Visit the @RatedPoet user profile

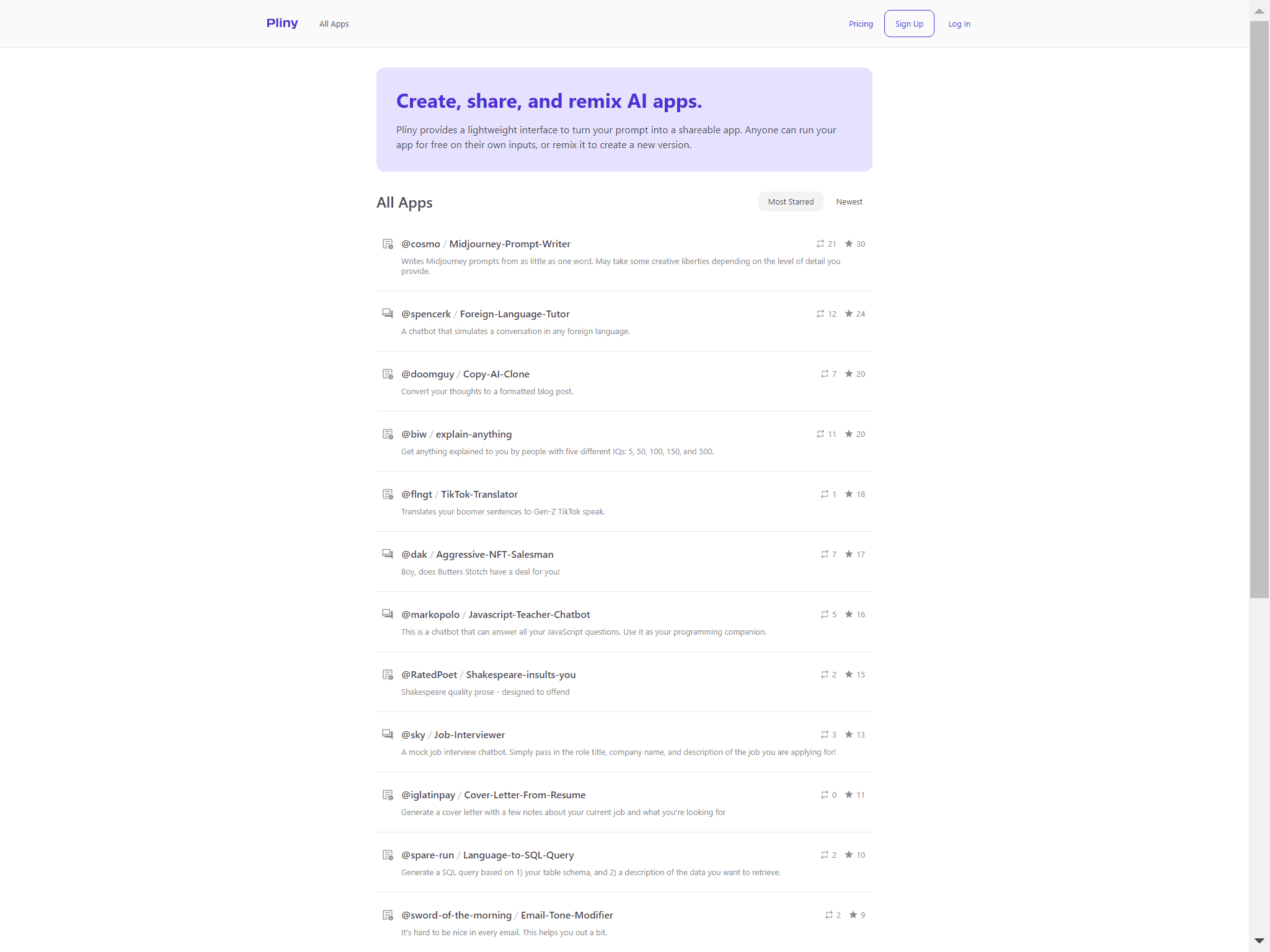429,675
